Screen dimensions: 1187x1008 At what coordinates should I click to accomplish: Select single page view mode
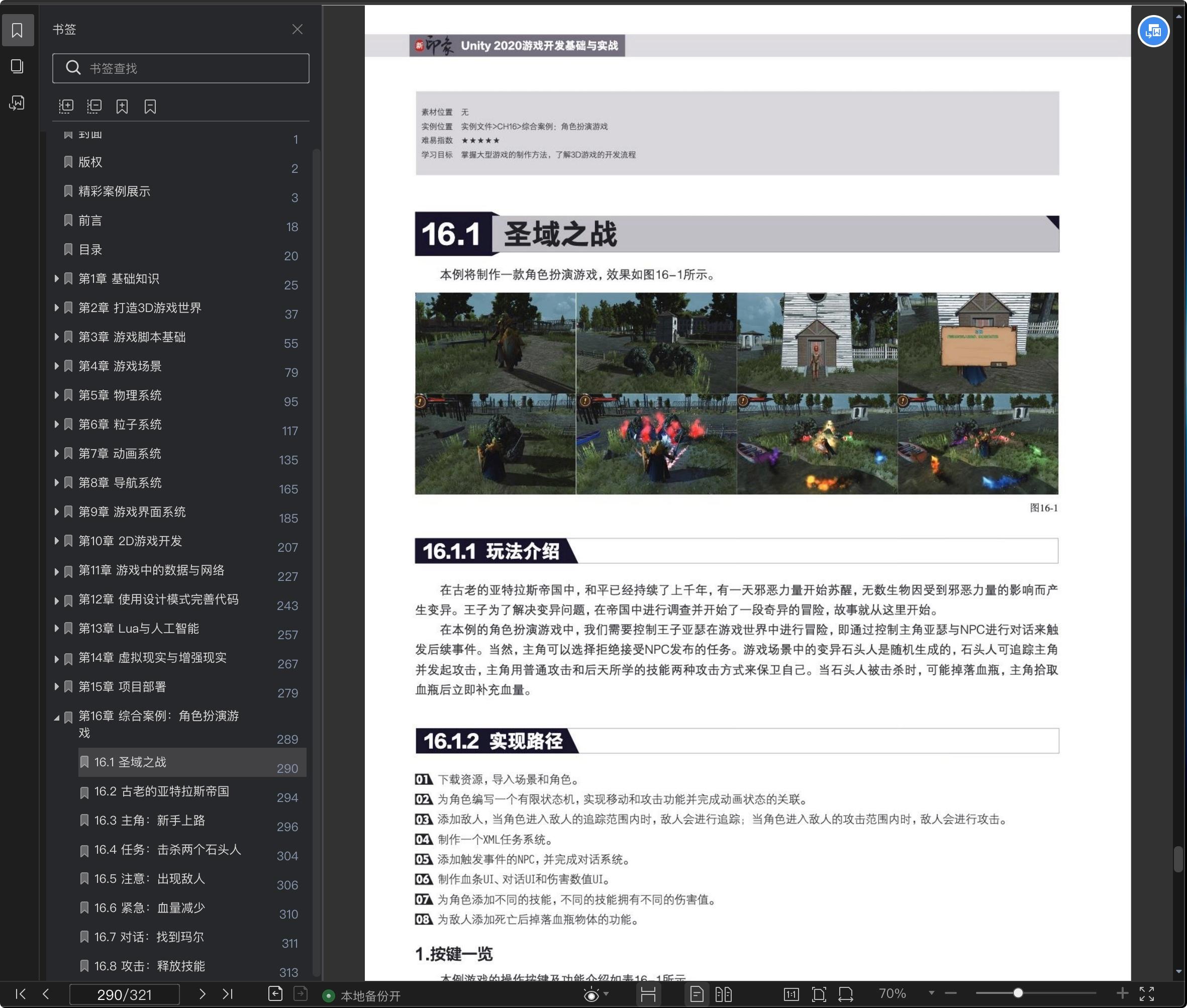click(697, 994)
